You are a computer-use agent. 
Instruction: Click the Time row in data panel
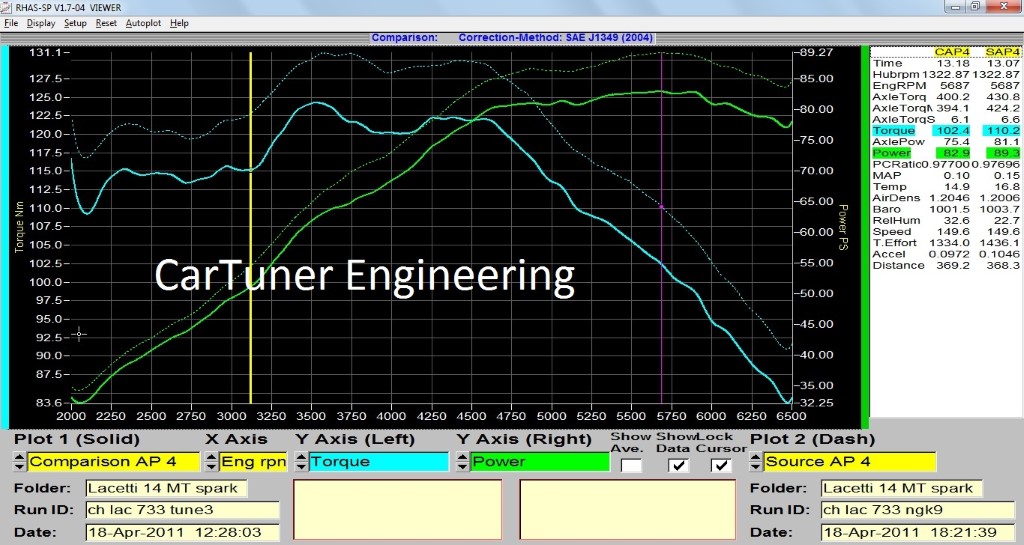946,63
